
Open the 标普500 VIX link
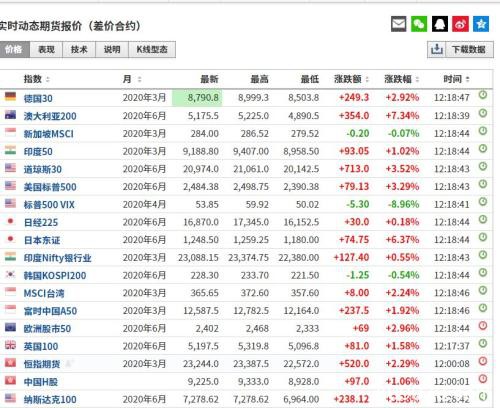(x=49, y=205)
